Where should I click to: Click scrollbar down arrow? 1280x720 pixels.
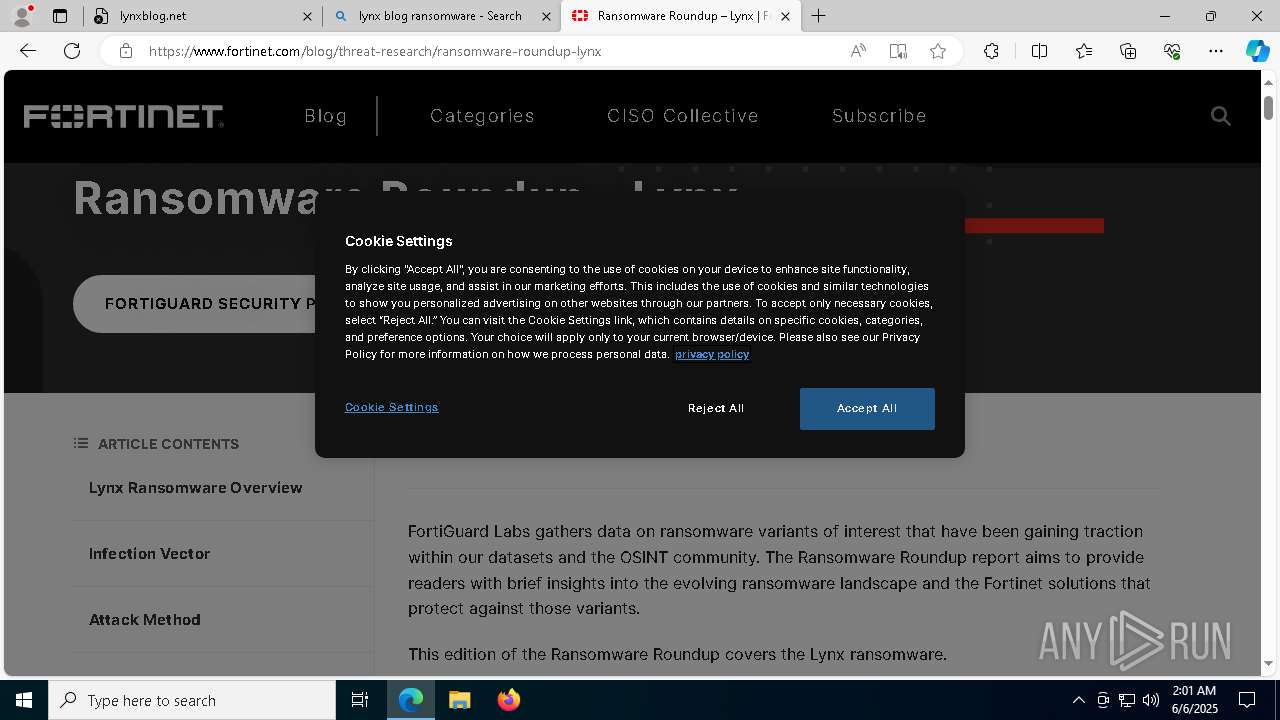pyautogui.click(x=1269, y=663)
